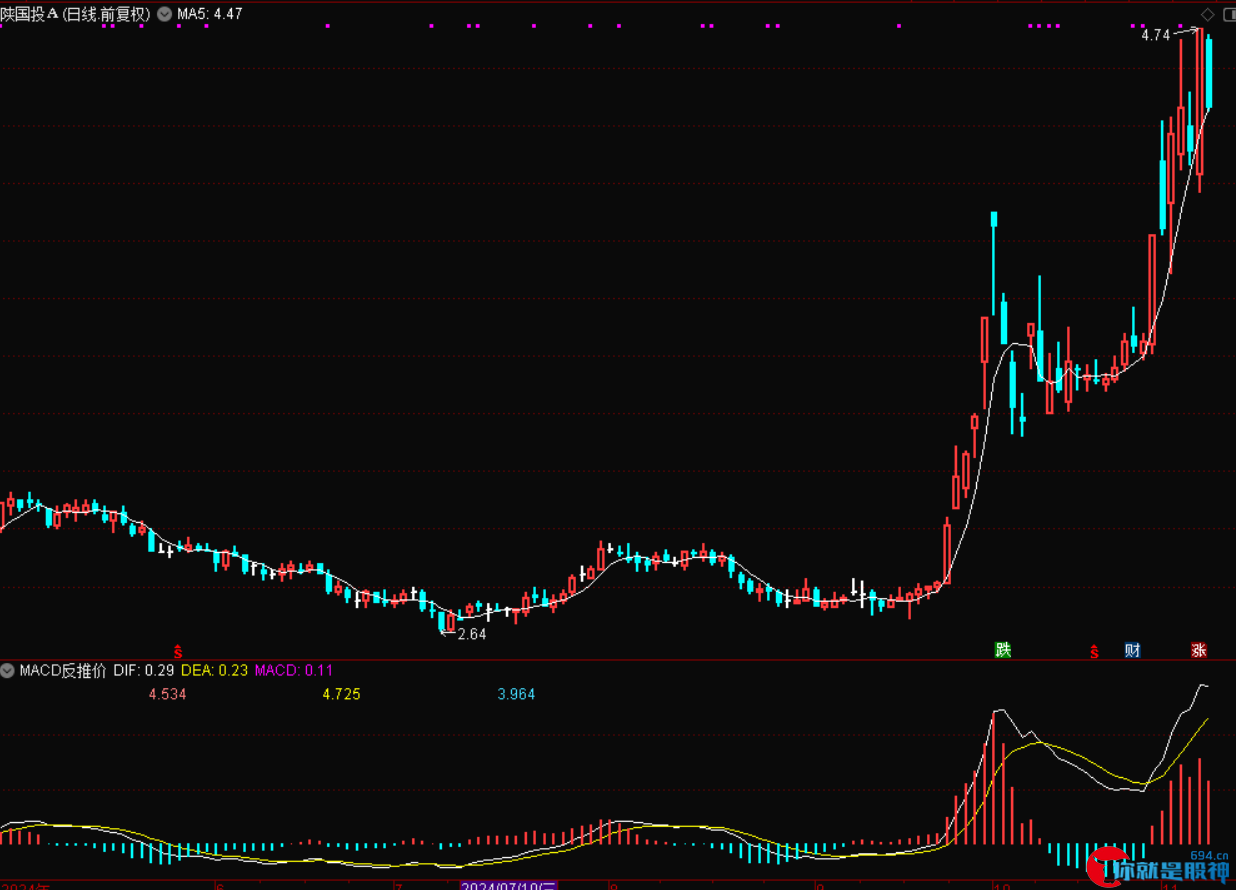Click the red 涨 event marker
Screen dimensions: 1236x890
pos(1199,650)
